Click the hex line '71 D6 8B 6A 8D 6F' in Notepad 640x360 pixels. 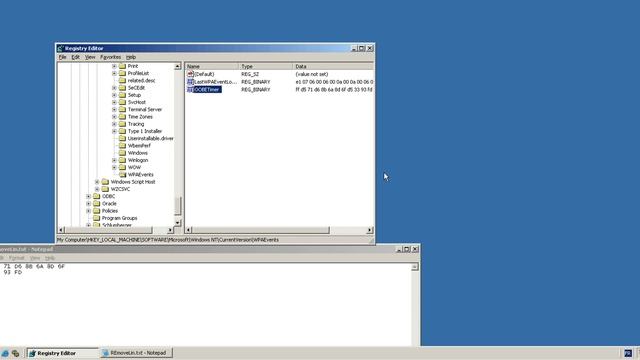click(34, 266)
